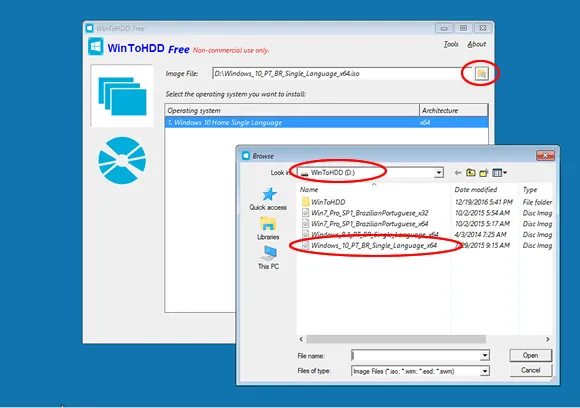Create a new folder in Browse dialog

click(484, 172)
